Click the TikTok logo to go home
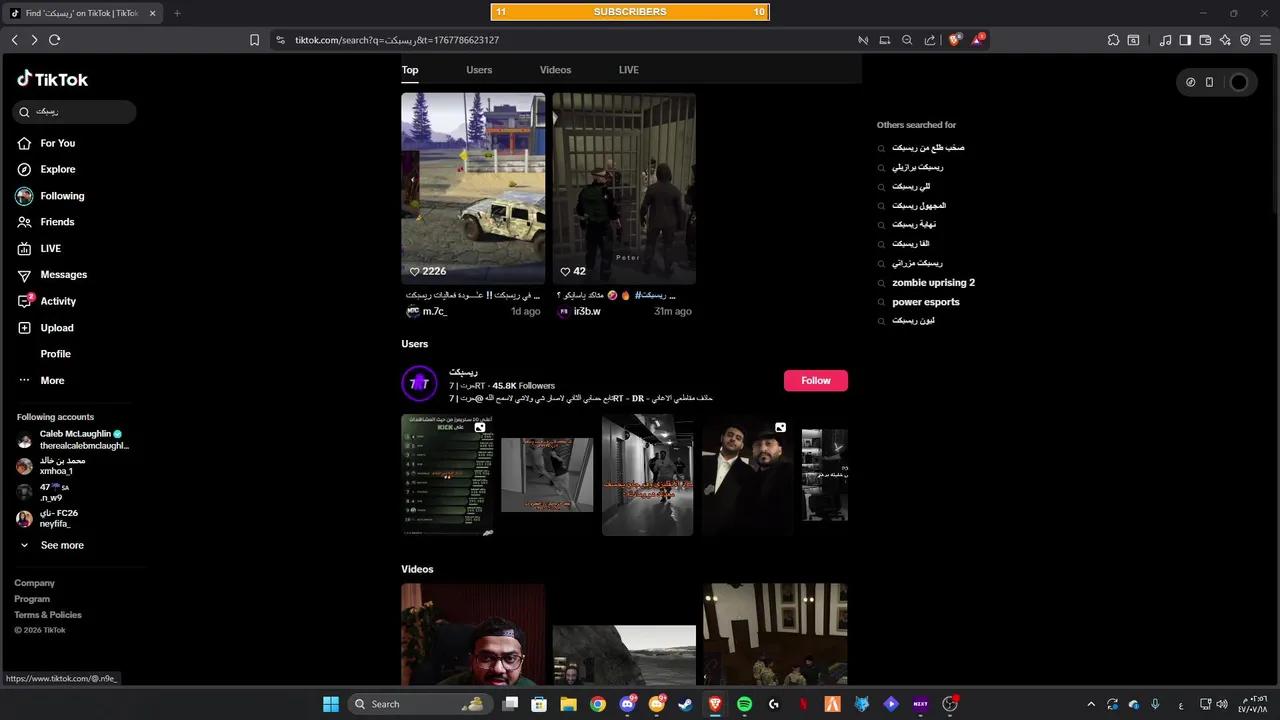The image size is (1280, 720). pos(52,79)
